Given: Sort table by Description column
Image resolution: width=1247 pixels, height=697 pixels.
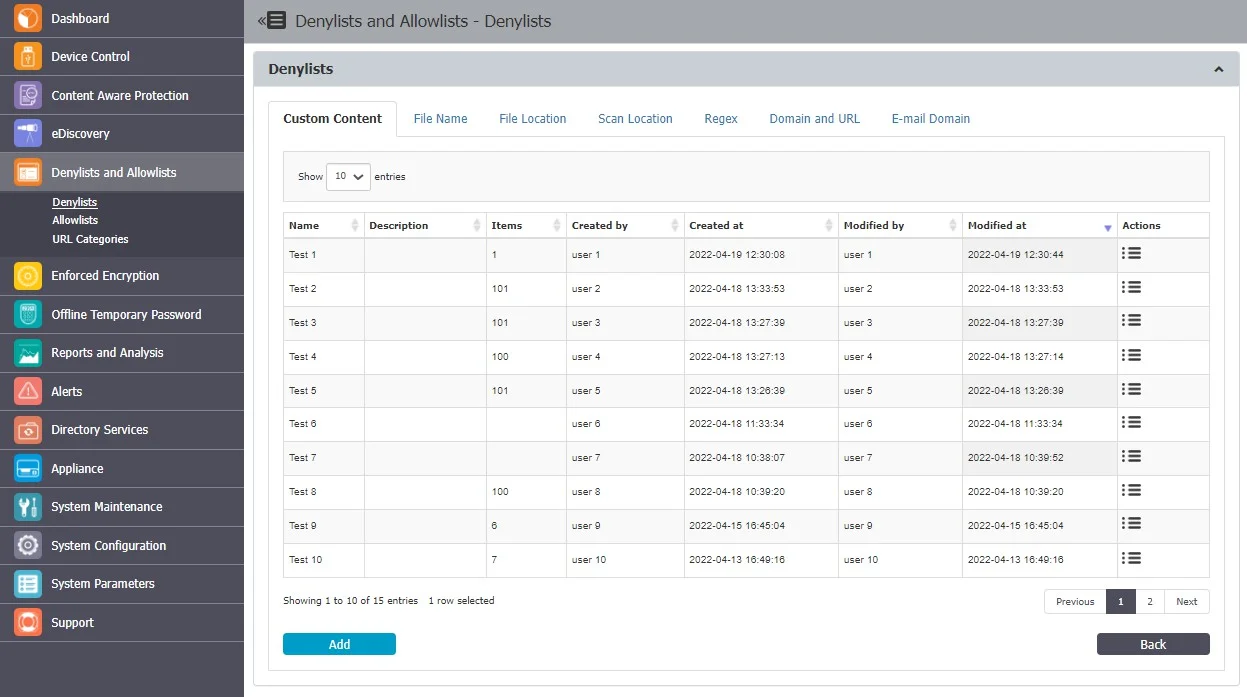Looking at the screenshot, I should point(424,225).
